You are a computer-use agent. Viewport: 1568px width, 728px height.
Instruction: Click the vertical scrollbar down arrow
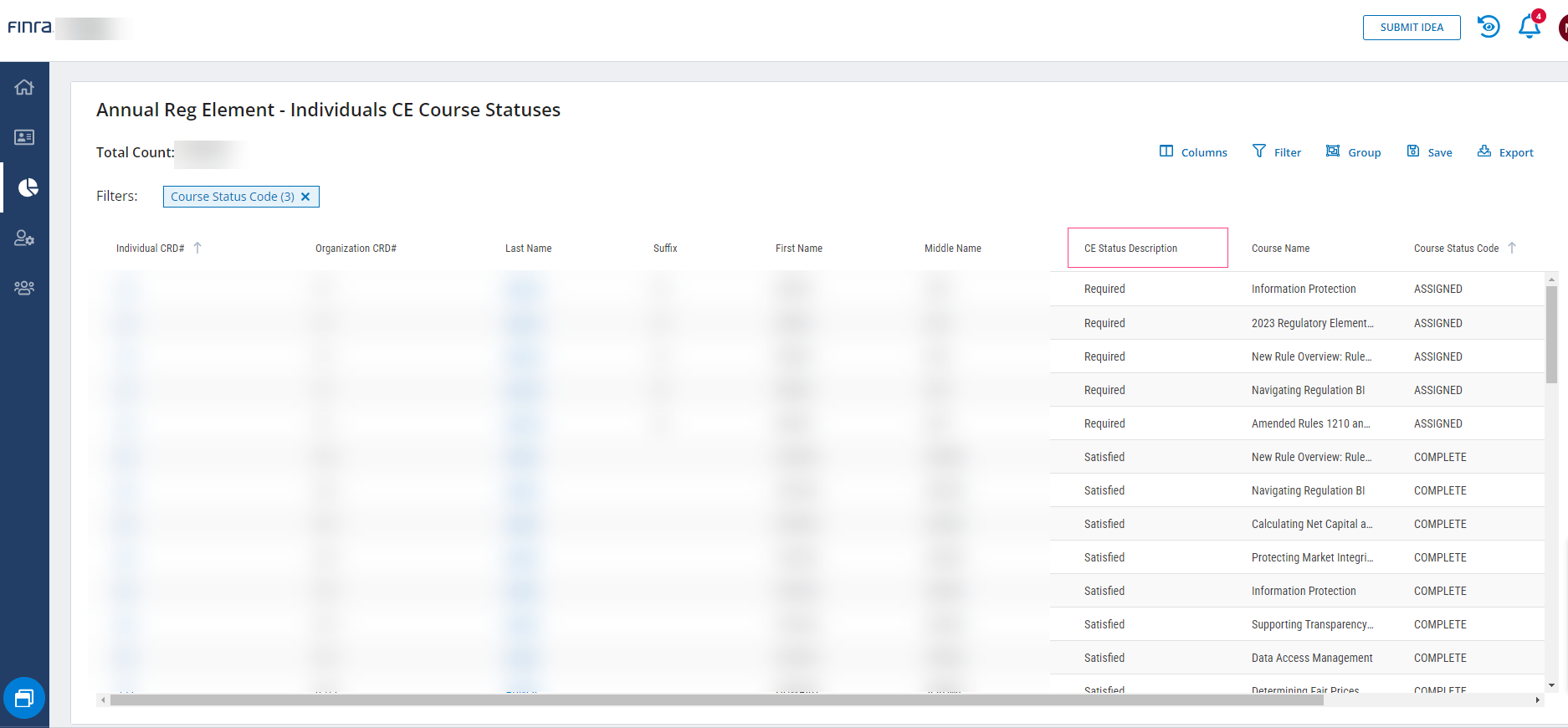coord(1551,685)
